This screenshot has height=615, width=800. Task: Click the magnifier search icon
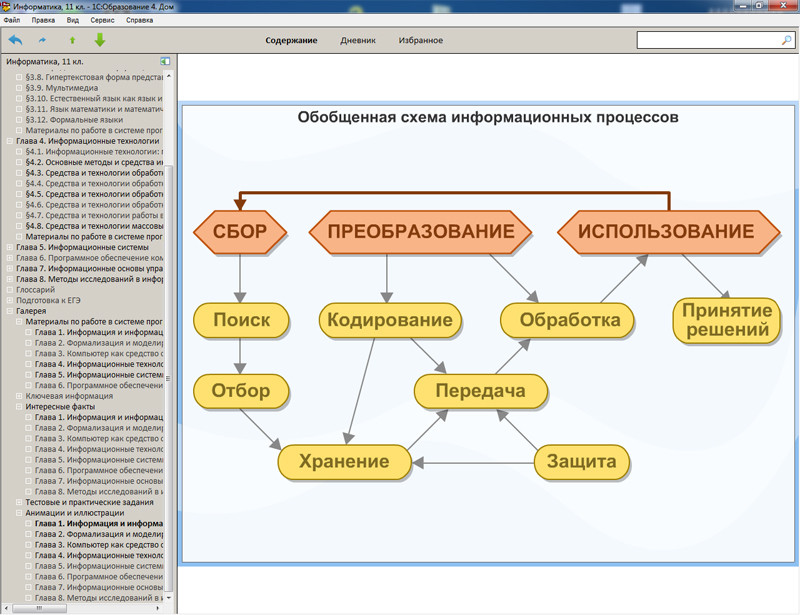pyautogui.click(x=786, y=40)
